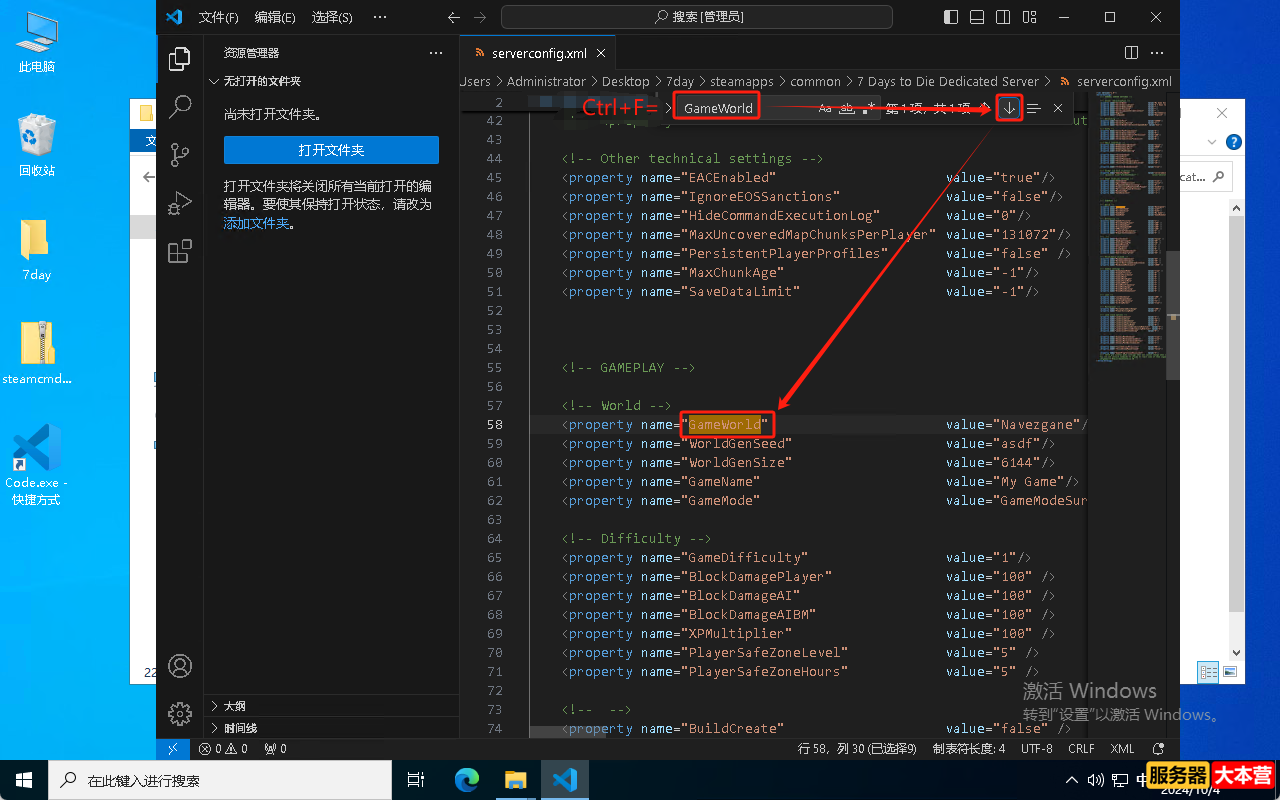This screenshot has width=1280, height=800.
Task: Change encoding via UTF-8 status item
Action: point(1037,748)
